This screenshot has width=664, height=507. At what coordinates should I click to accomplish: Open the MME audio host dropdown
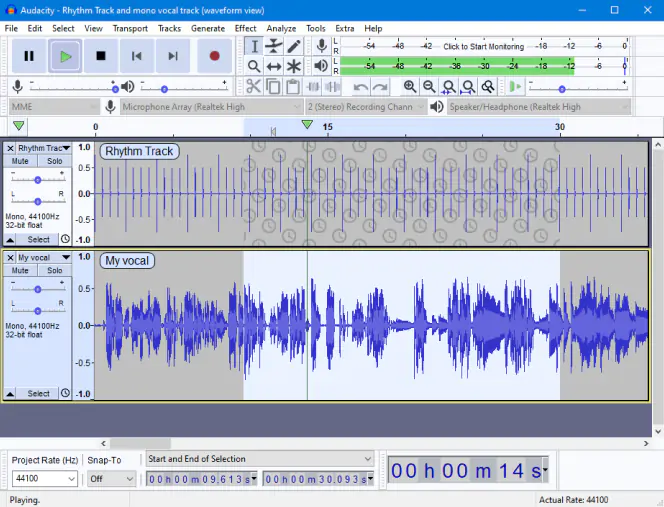point(54,107)
